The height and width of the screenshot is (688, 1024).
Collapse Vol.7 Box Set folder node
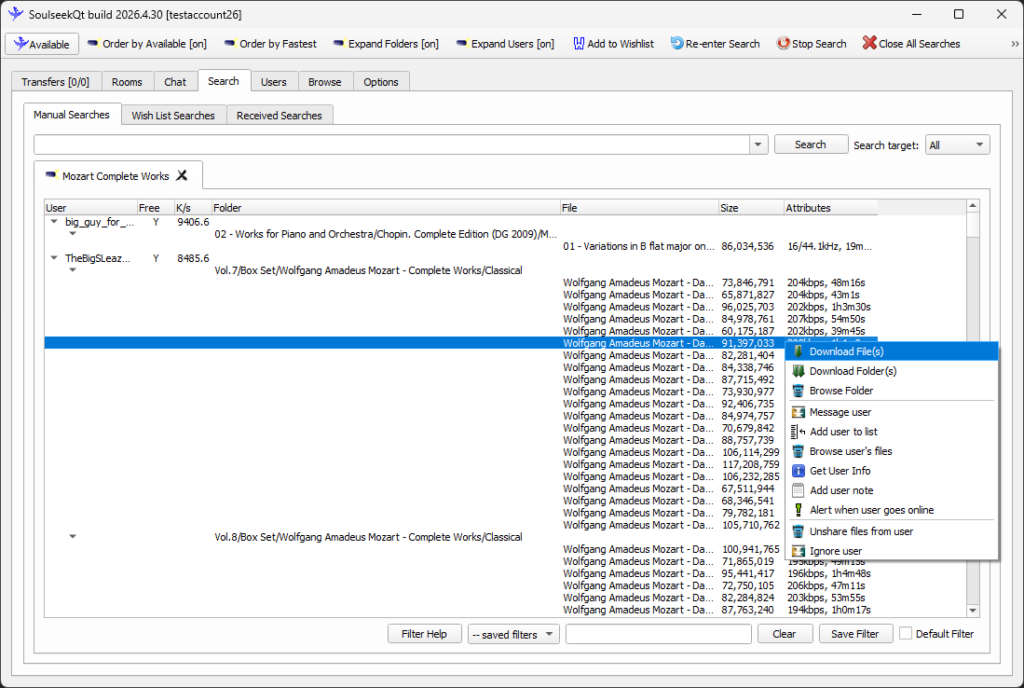pyautogui.click(x=72, y=270)
